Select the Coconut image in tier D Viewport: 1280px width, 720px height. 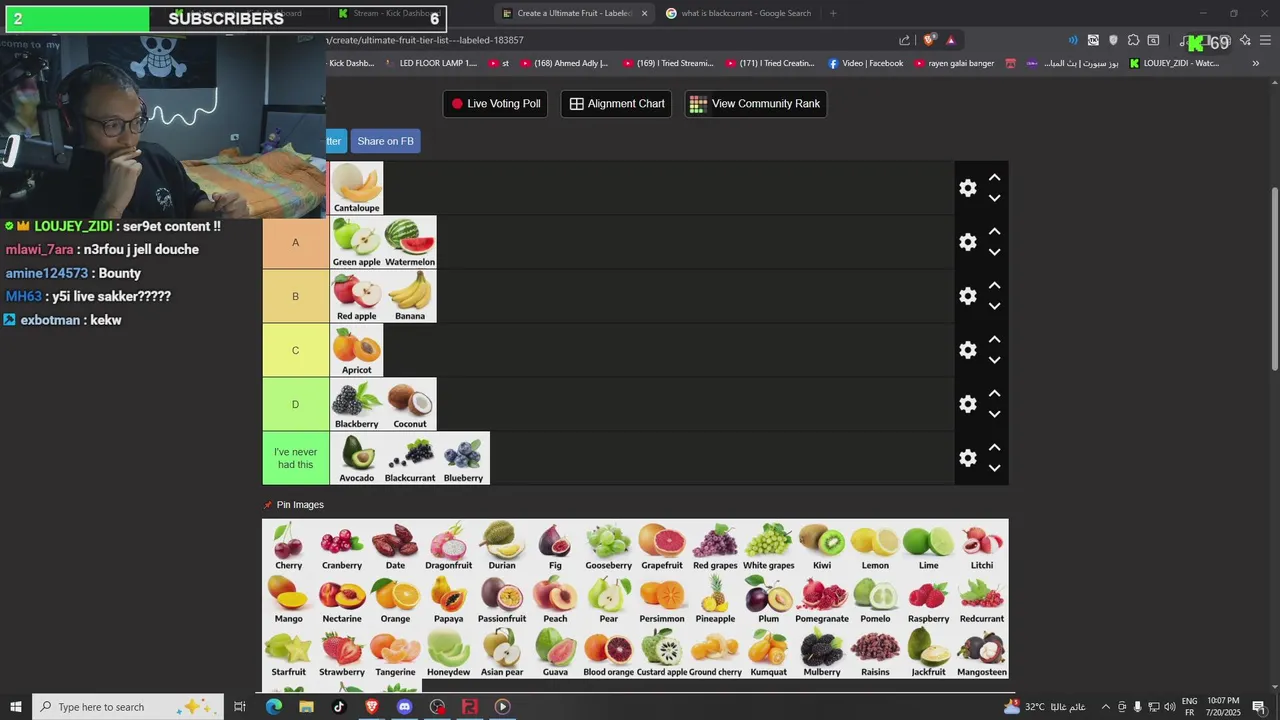[x=410, y=404]
